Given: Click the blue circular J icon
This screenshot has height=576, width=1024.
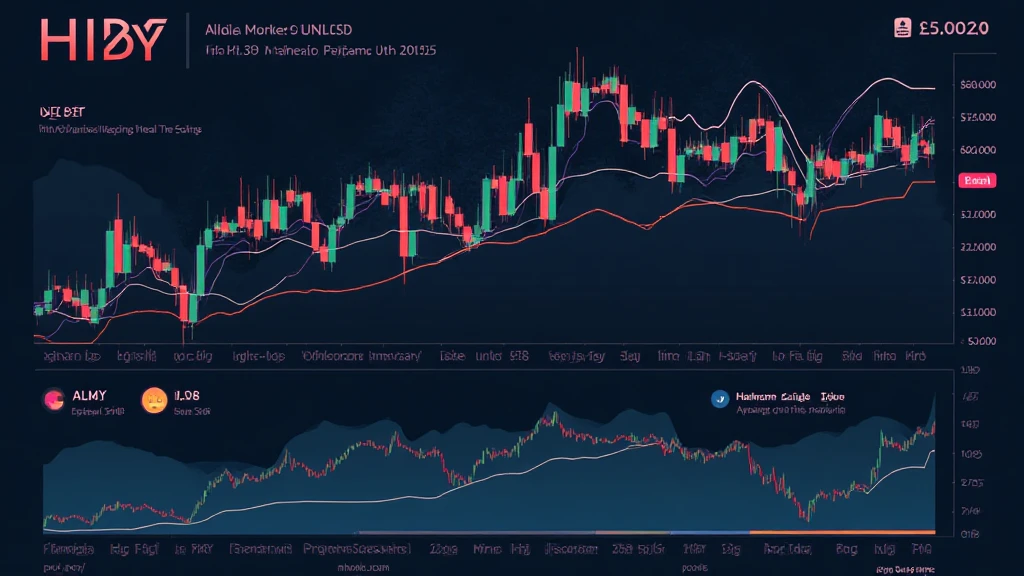Looking at the screenshot, I should point(718,398).
